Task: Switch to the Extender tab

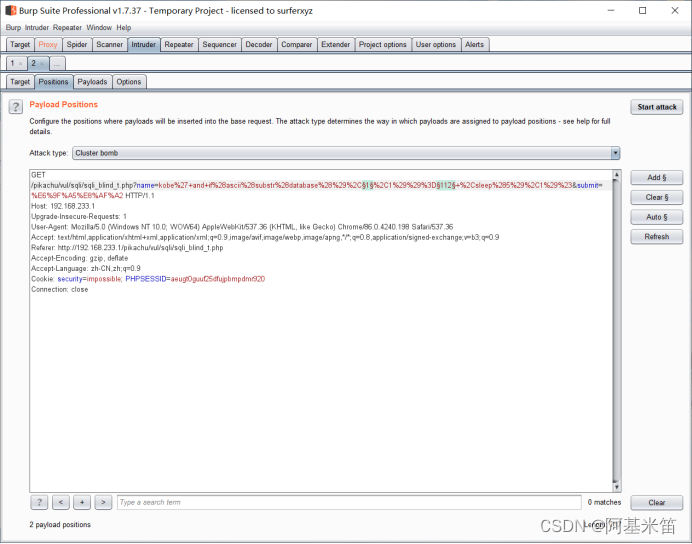Action: (335, 45)
